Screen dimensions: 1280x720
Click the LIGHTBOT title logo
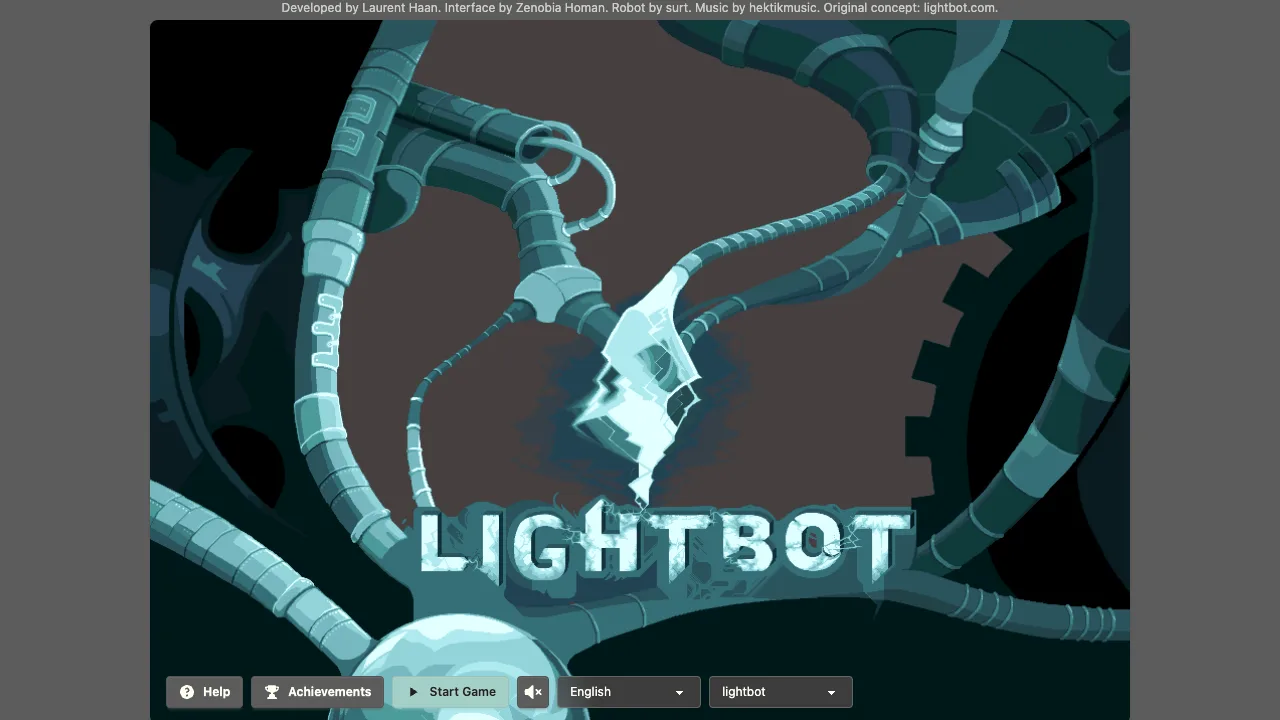(665, 545)
